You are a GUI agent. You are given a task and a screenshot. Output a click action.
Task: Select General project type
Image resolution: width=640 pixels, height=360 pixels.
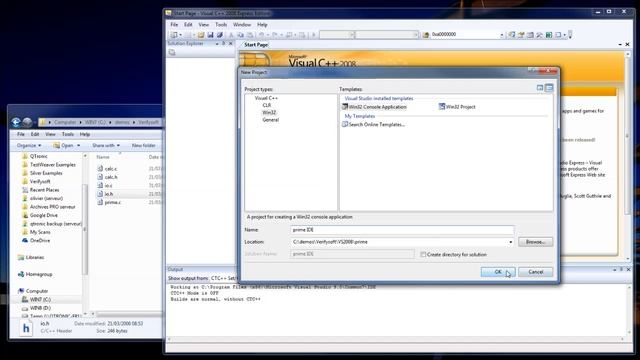271,120
